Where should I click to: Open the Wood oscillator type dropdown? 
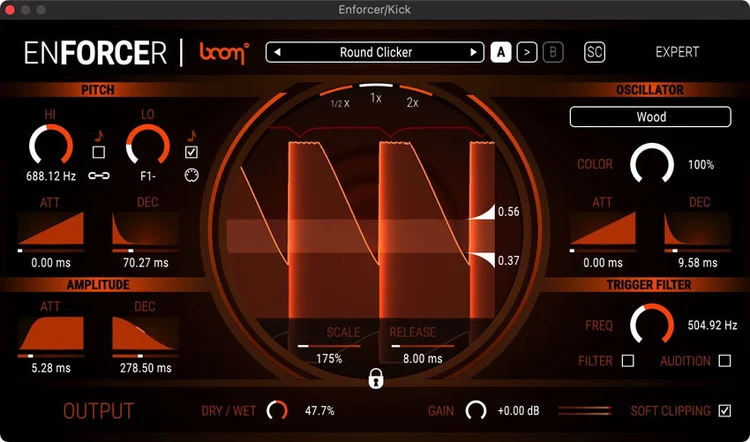[x=651, y=117]
